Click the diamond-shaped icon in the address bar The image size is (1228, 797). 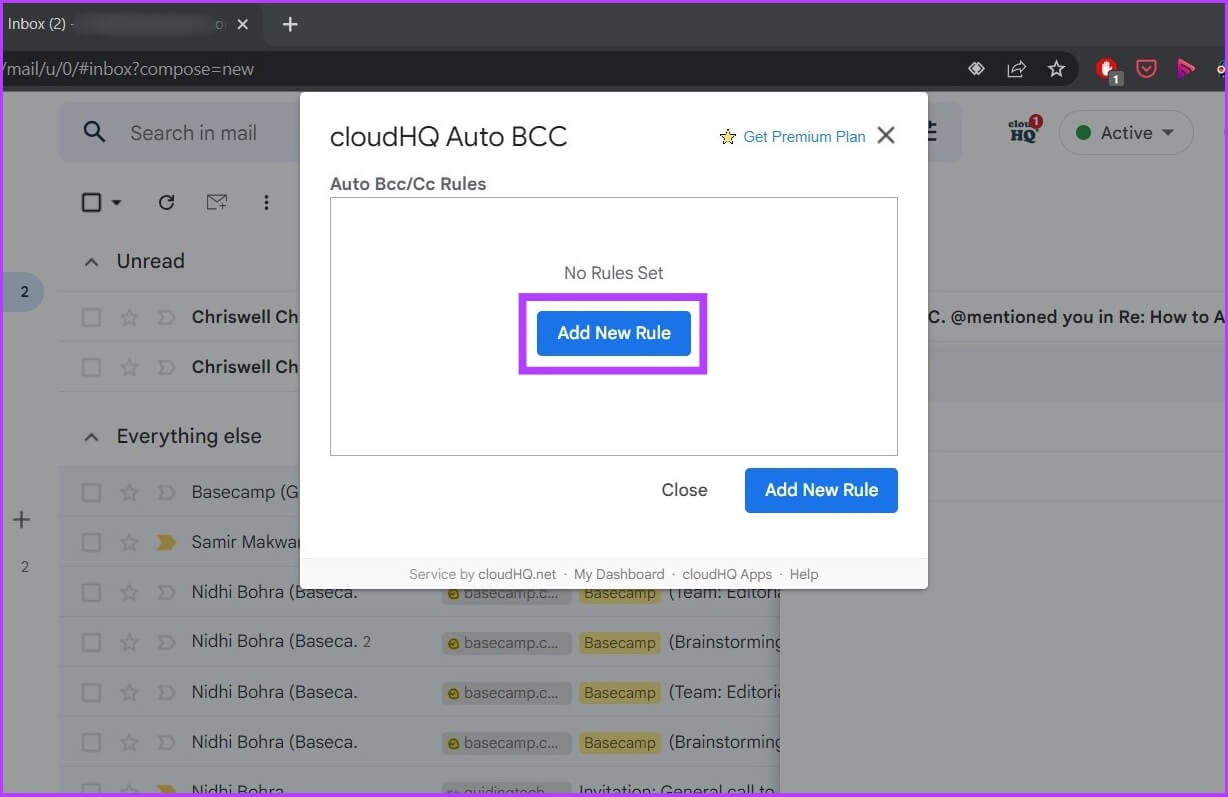[976, 69]
